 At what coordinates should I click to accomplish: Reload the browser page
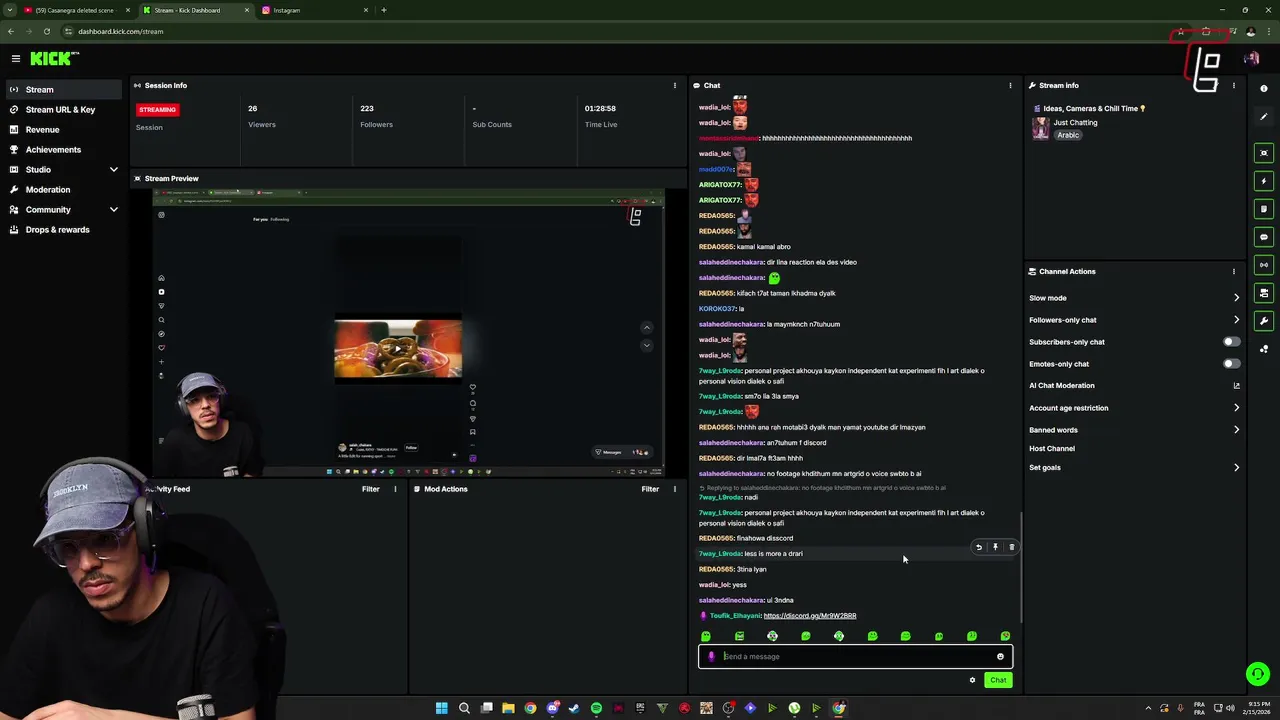pyautogui.click(x=46, y=31)
